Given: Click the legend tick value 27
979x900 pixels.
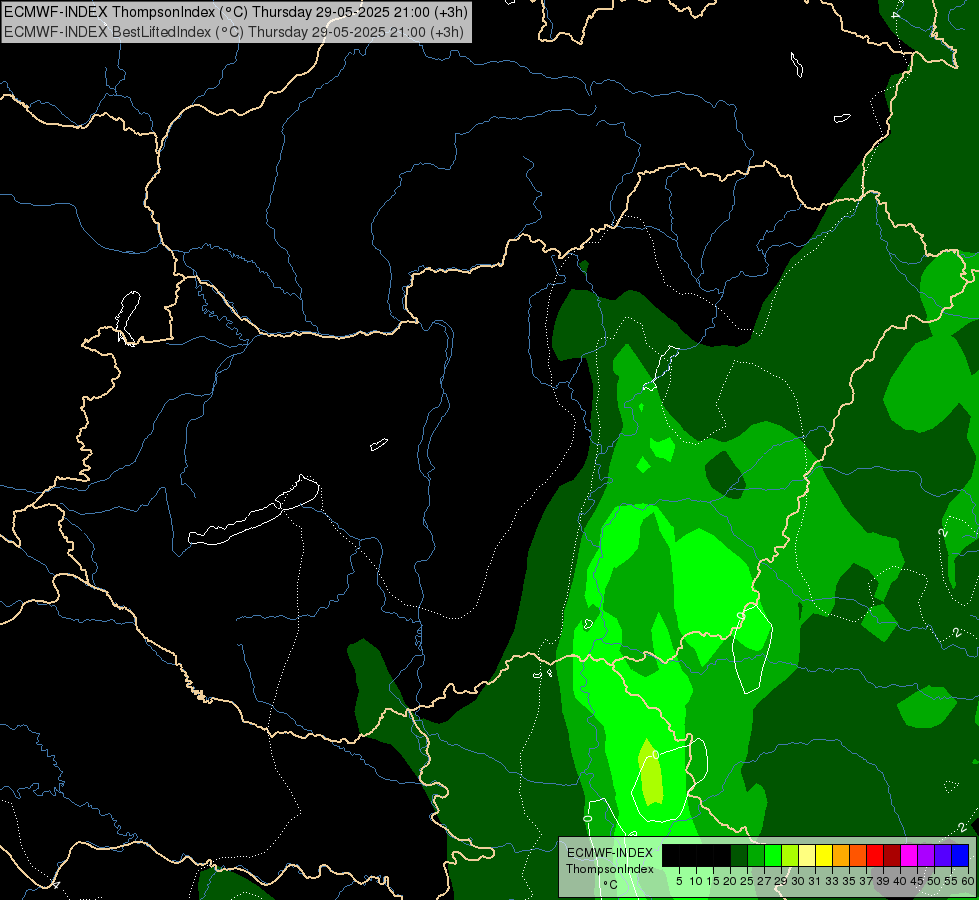Looking at the screenshot, I should pos(764,881).
